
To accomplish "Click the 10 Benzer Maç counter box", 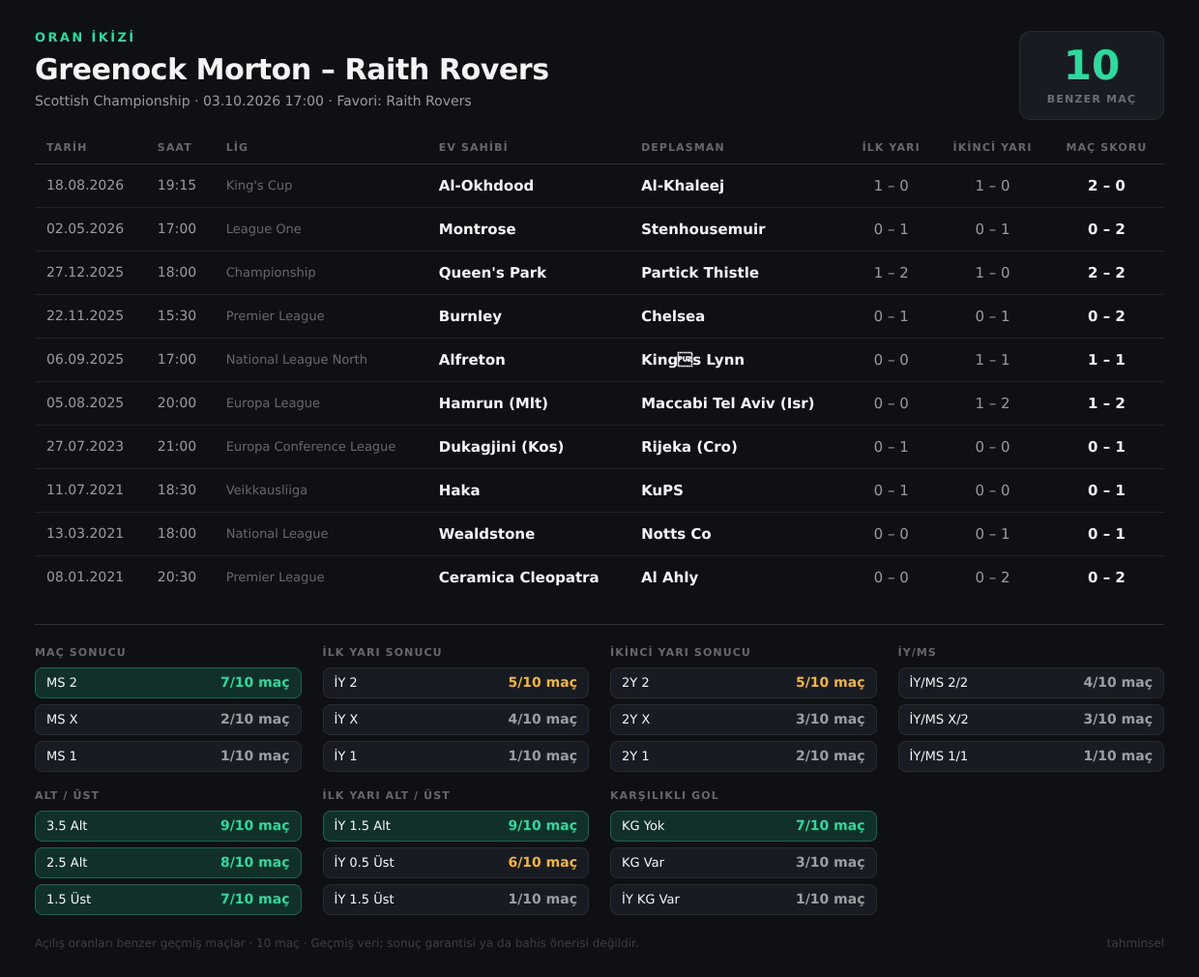I will tap(1091, 76).
